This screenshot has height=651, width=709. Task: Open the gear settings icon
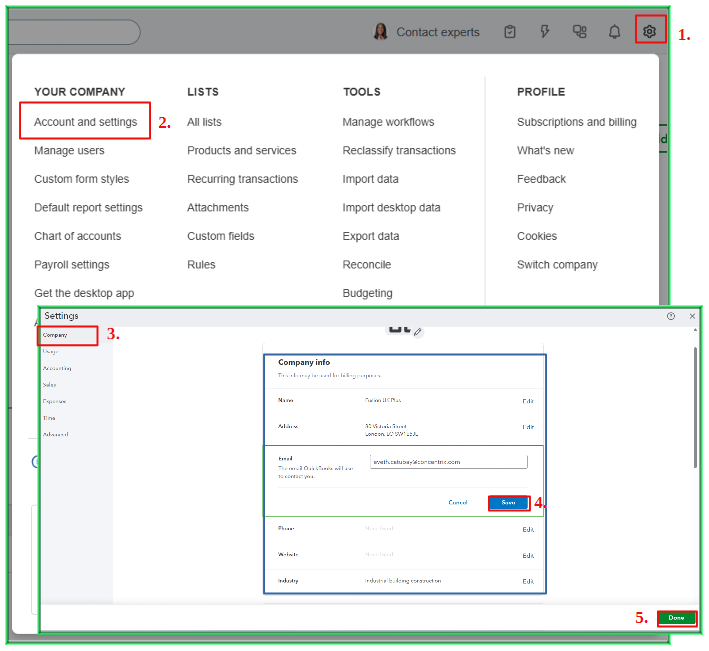point(650,32)
